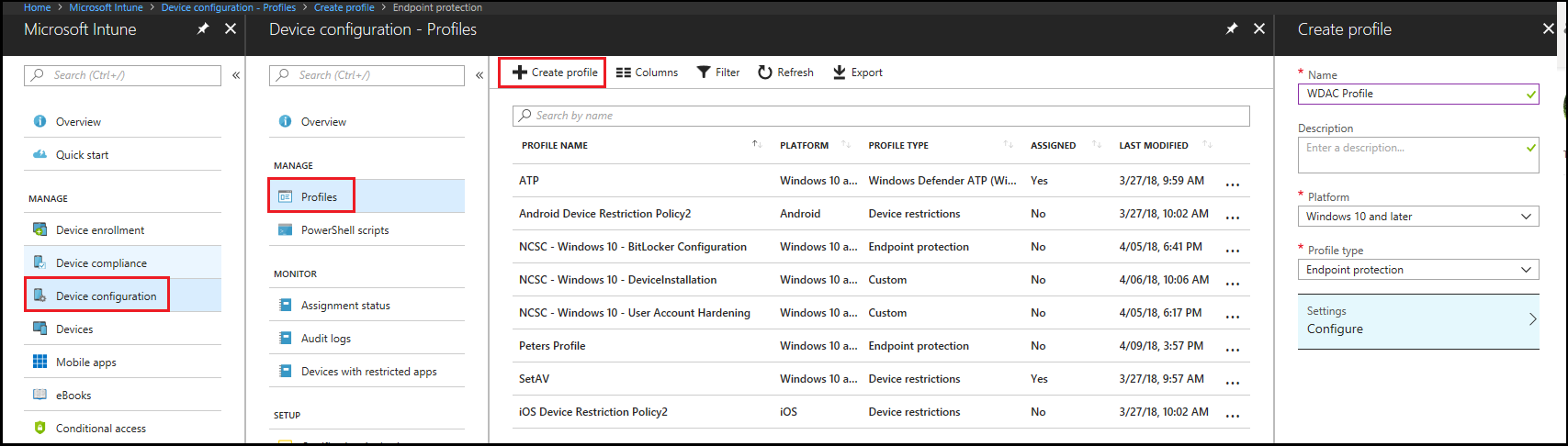Open the Device enrollment section
This screenshot has height=446, width=1568.
tap(100, 230)
